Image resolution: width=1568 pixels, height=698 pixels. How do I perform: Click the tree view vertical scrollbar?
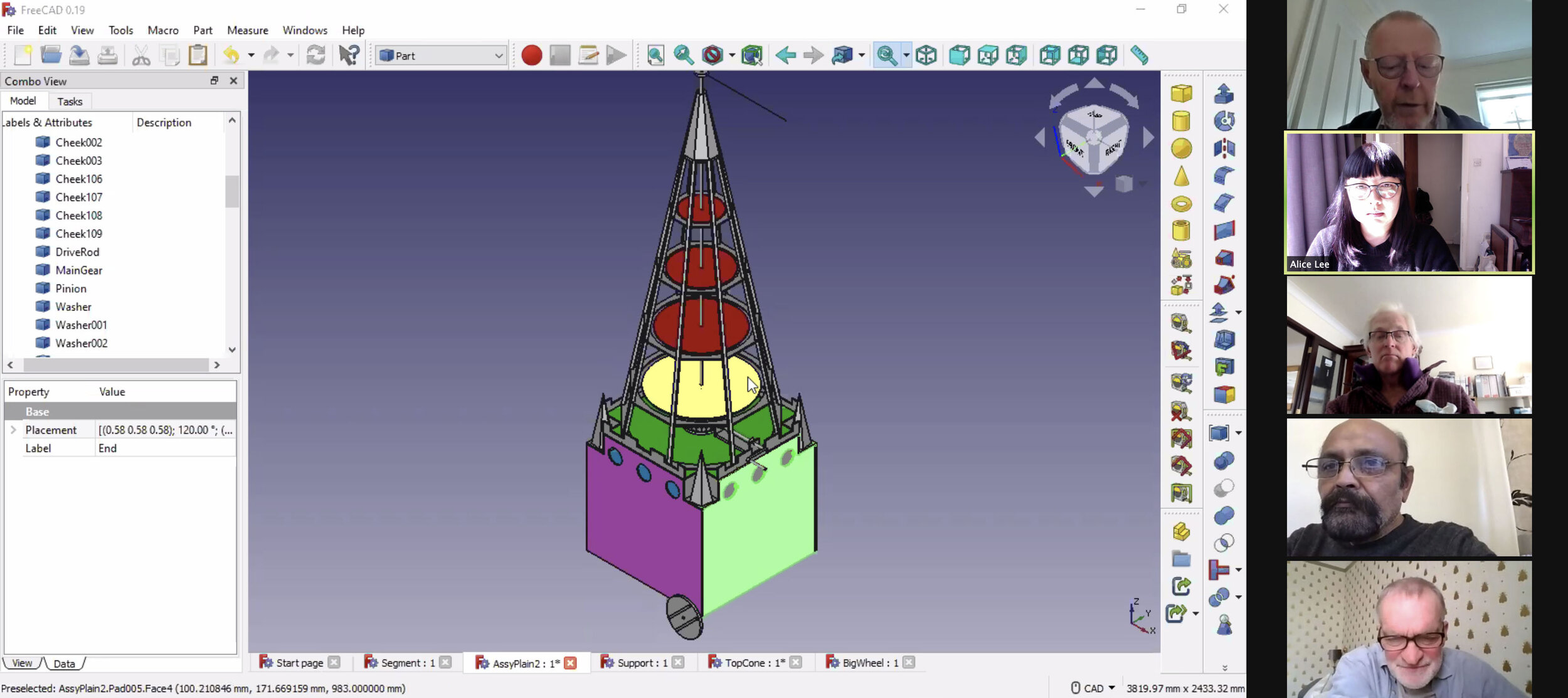tap(232, 191)
